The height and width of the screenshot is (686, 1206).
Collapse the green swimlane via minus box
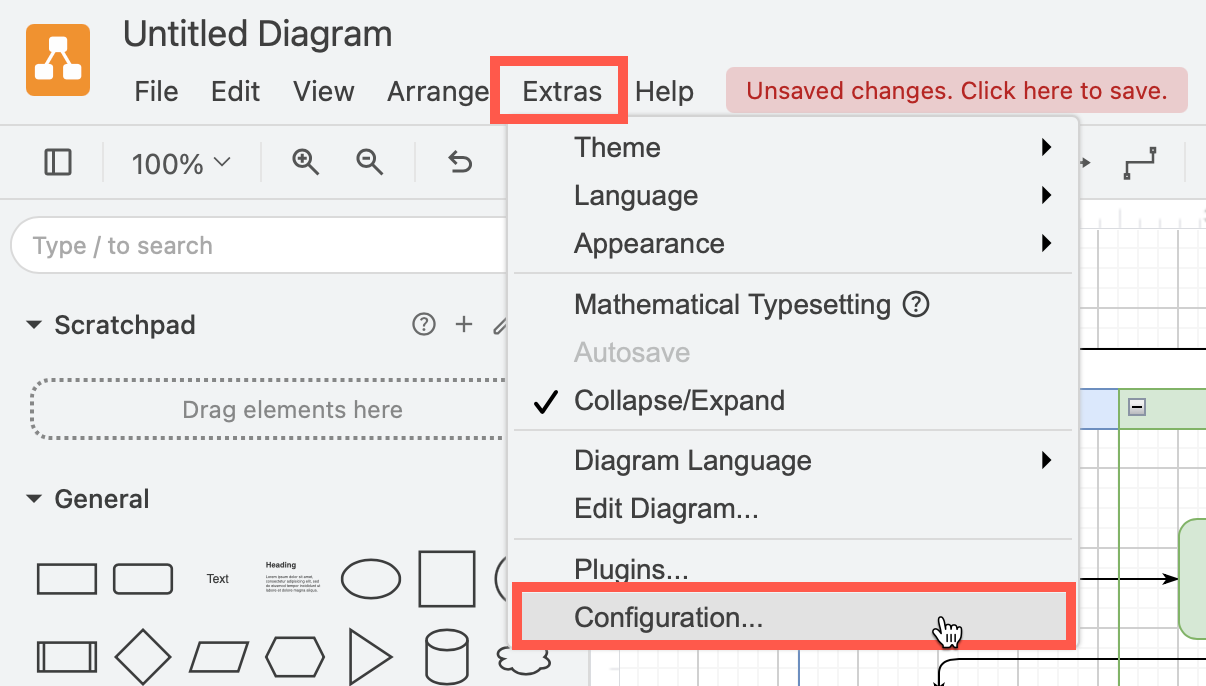point(1137,407)
